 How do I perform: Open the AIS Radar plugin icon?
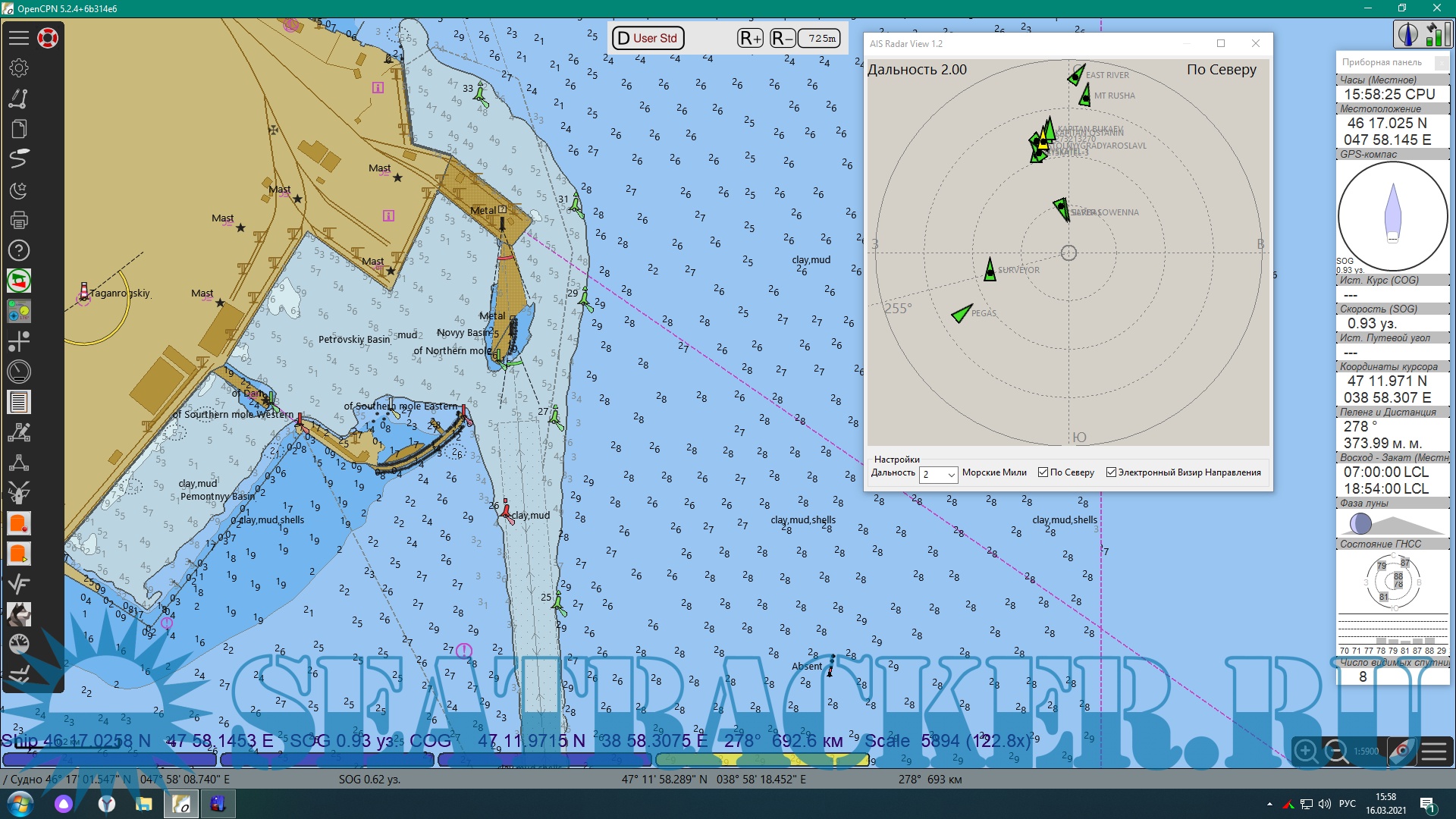[19, 281]
